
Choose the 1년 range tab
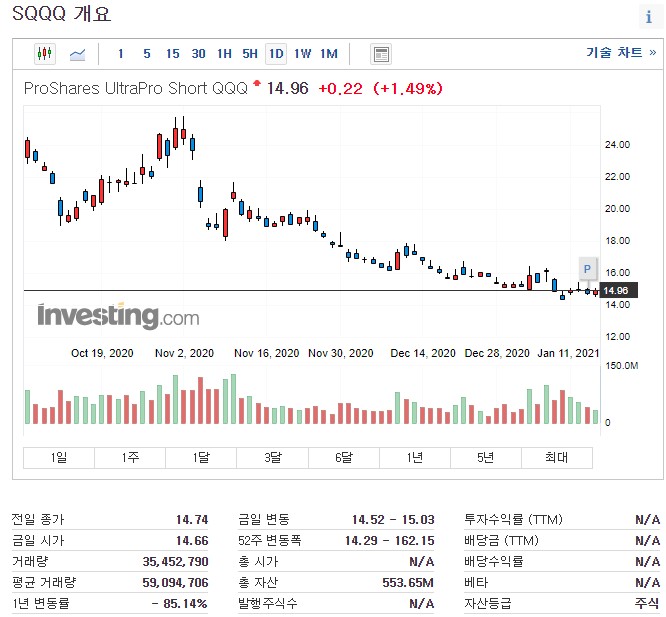415,457
